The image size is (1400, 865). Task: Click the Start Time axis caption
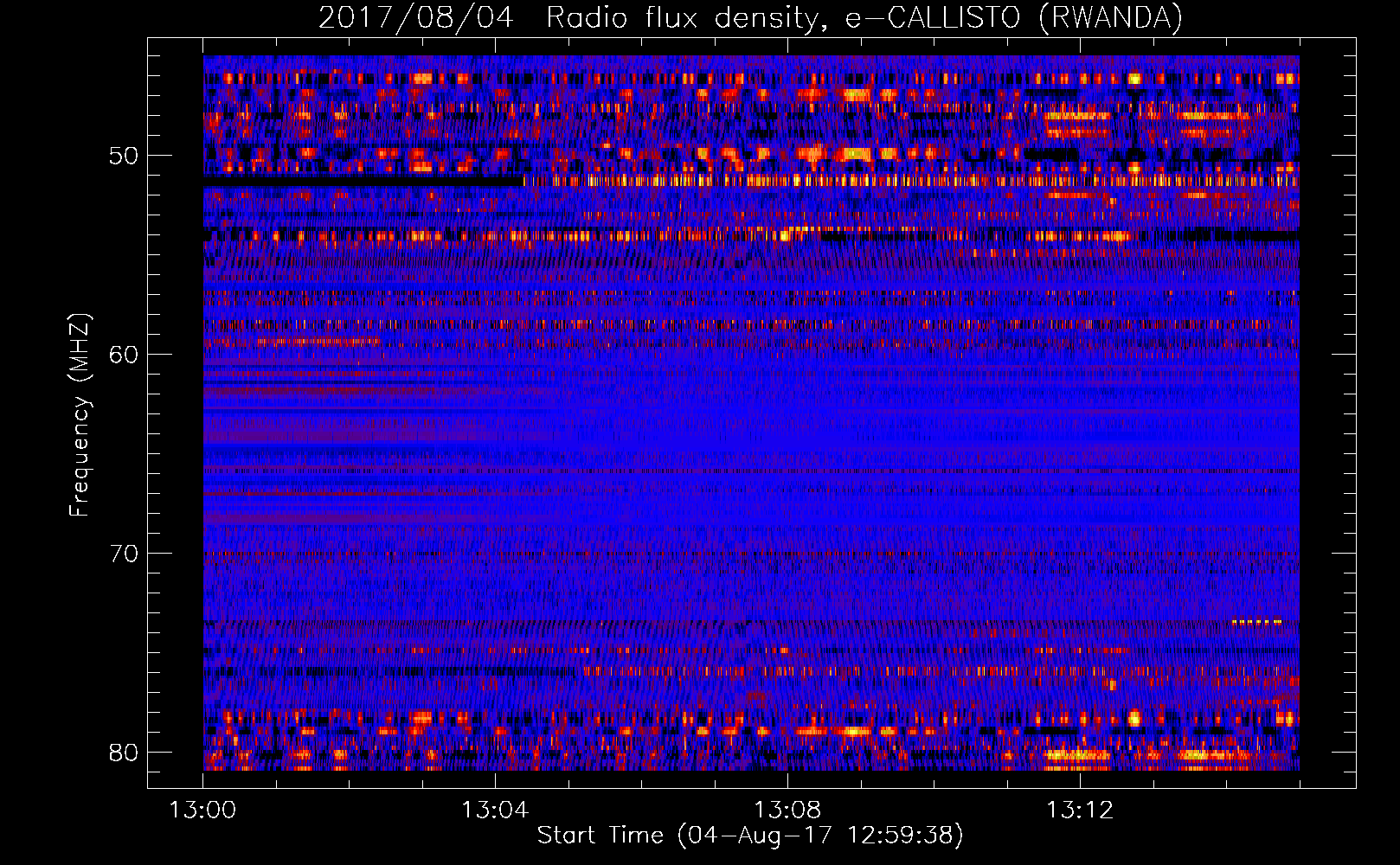coord(750,836)
